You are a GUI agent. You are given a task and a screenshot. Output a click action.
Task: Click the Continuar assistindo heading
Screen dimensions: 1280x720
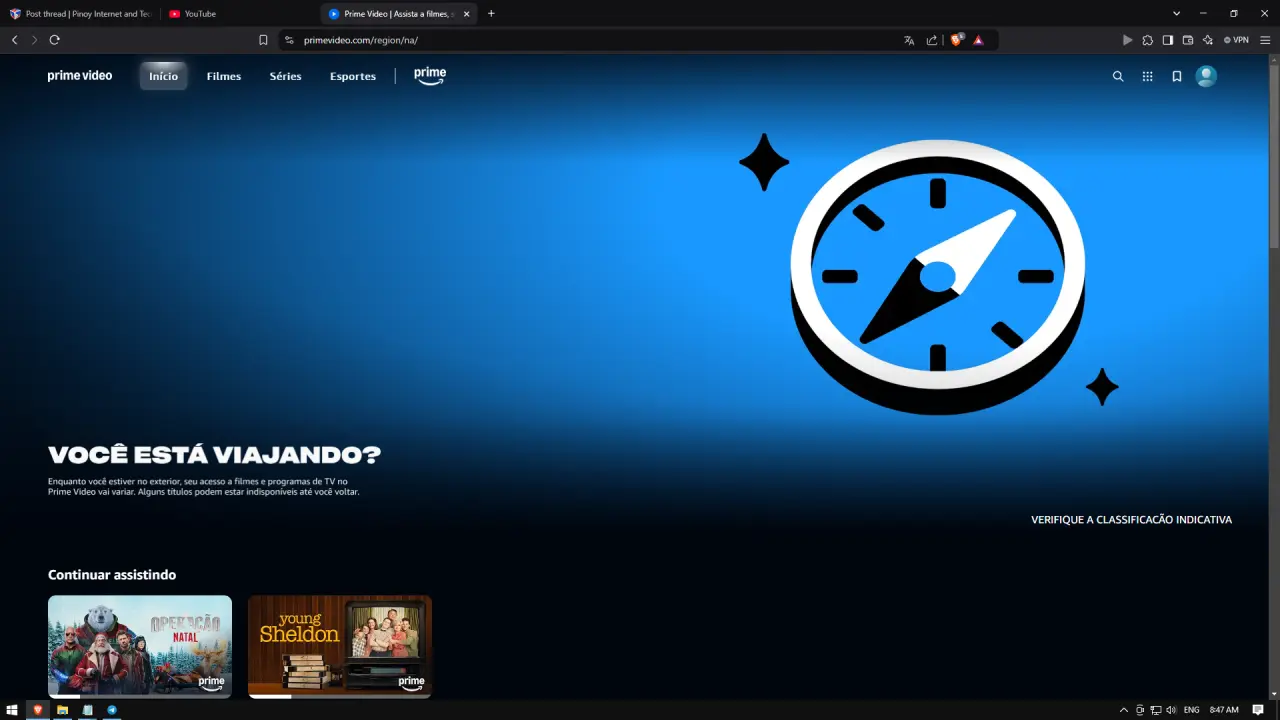[112, 575]
